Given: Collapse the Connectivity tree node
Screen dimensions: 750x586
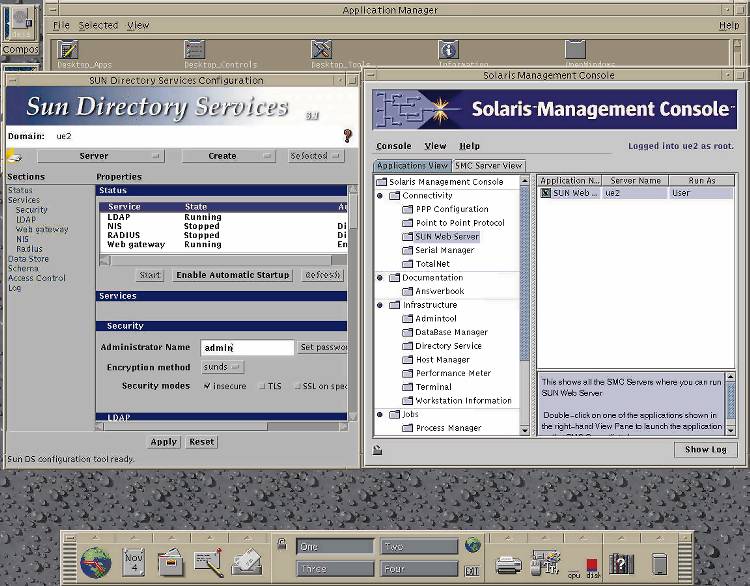Looking at the screenshot, I should click(x=381, y=196).
